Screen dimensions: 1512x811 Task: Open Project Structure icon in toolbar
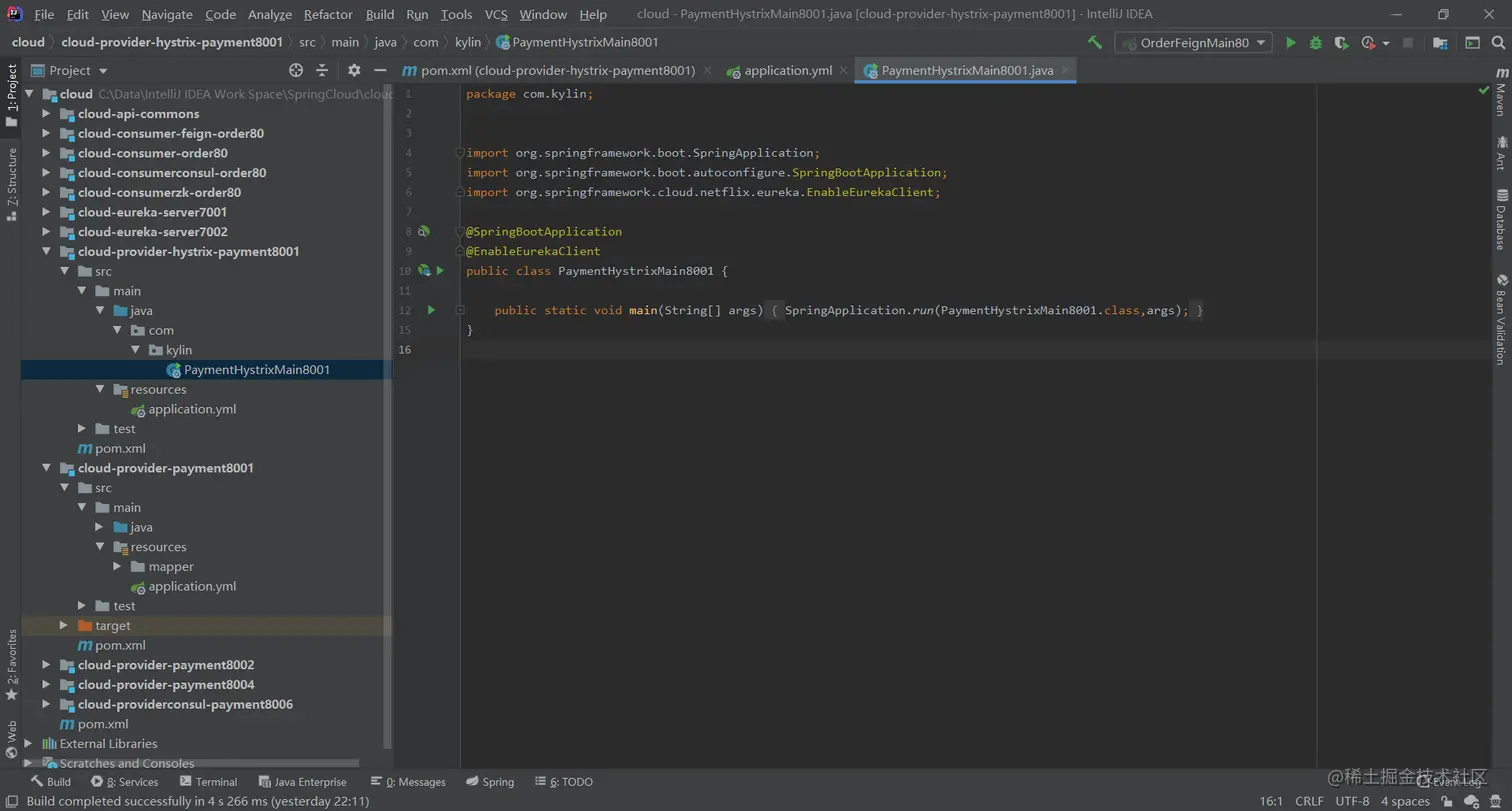tap(1440, 43)
